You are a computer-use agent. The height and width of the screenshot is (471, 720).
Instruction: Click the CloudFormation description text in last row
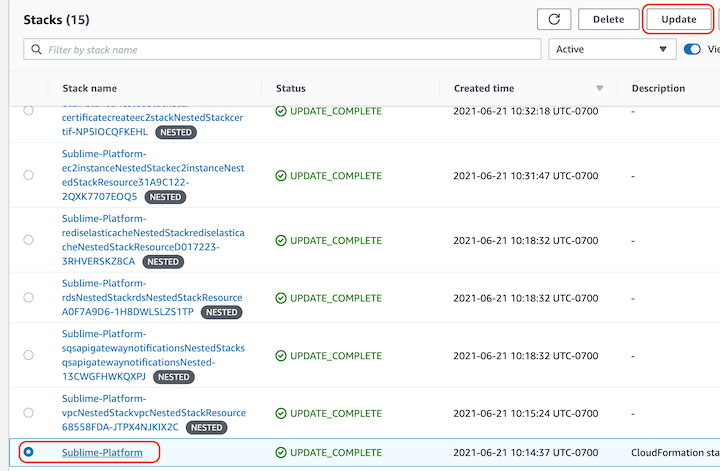(x=675, y=453)
